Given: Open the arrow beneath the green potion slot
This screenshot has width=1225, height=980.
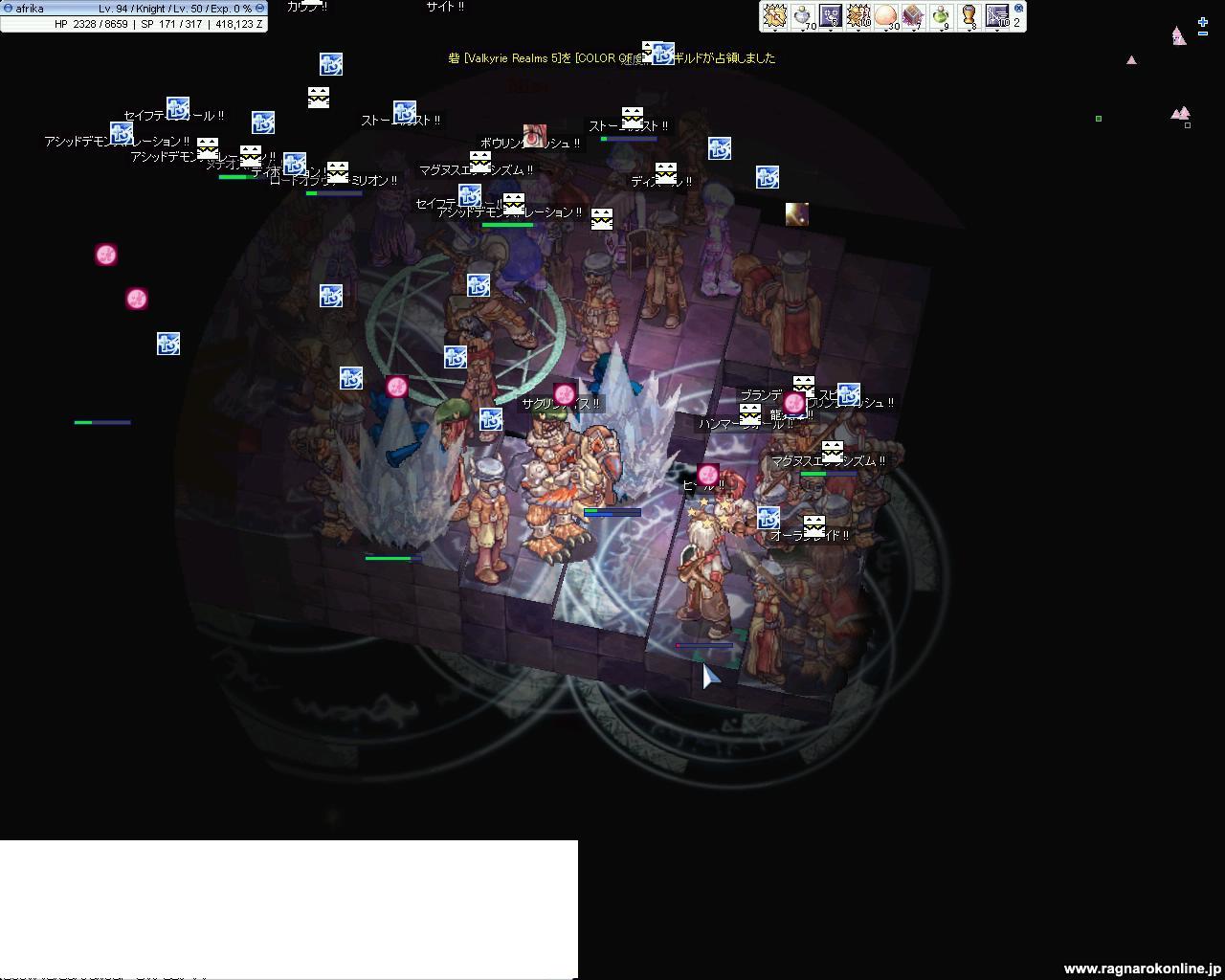Looking at the screenshot, I should pos(941,31).
